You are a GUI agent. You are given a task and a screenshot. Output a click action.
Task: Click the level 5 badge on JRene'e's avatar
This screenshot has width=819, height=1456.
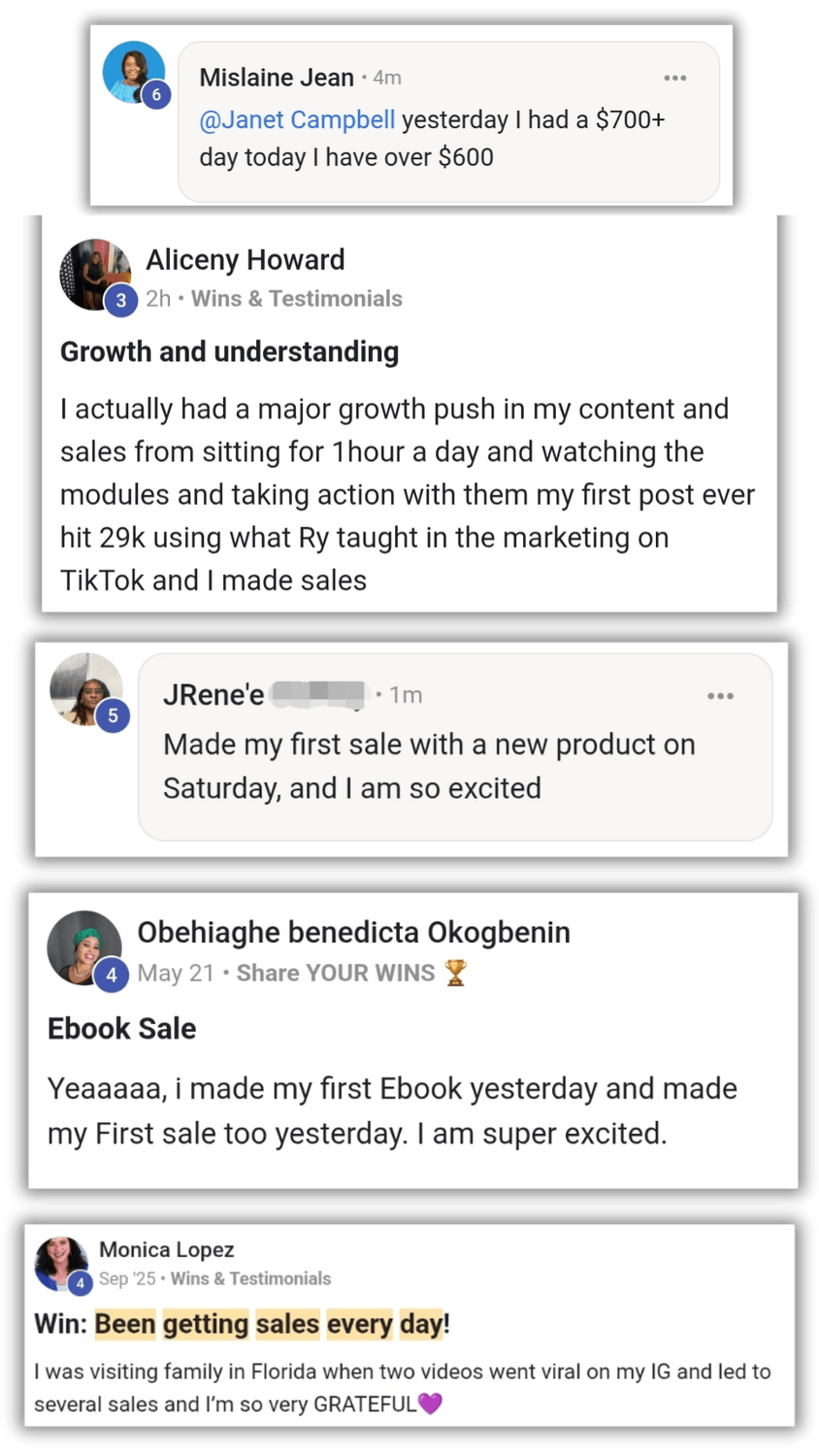[x=114, y=716]
